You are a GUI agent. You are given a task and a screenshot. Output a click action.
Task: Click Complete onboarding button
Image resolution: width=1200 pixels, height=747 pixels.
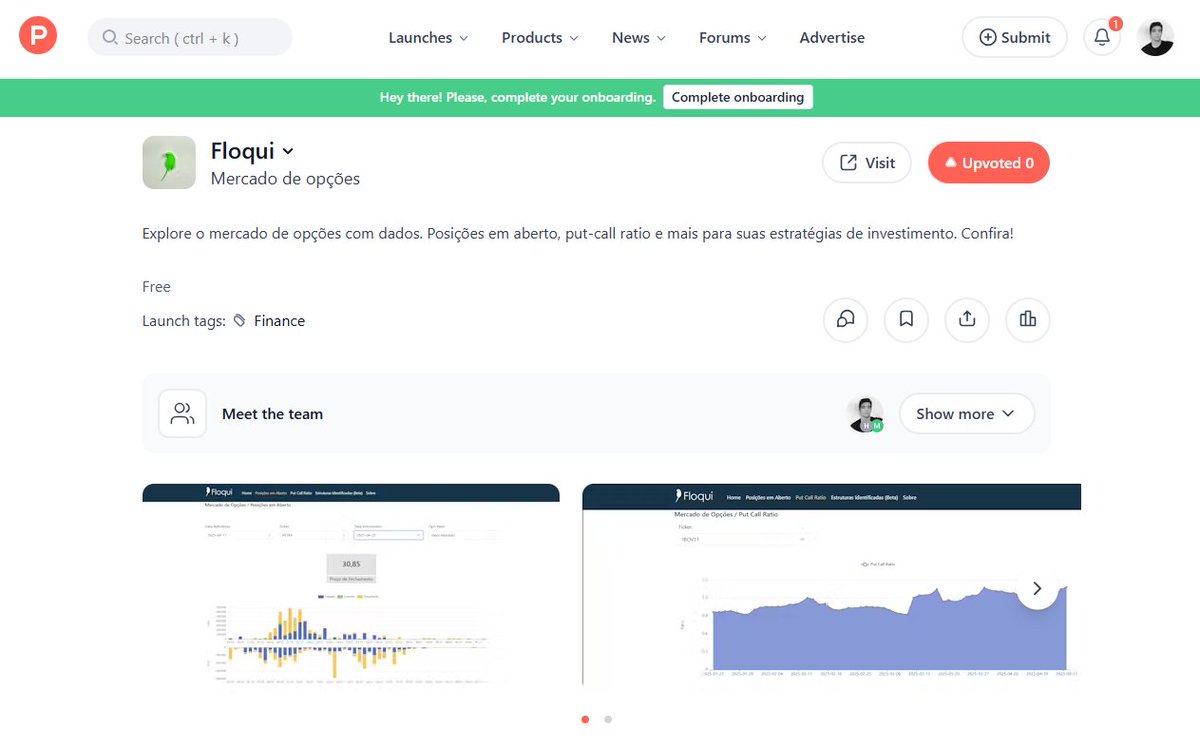click(738, 97)
